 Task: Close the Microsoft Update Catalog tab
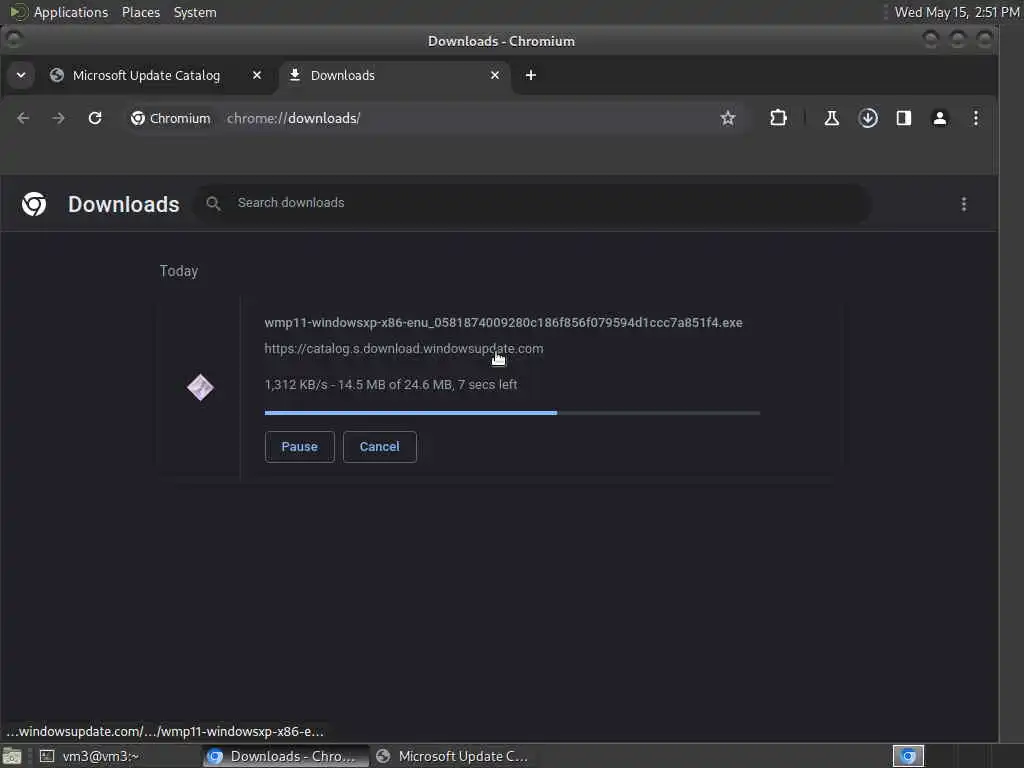click(x=257, y=75)
